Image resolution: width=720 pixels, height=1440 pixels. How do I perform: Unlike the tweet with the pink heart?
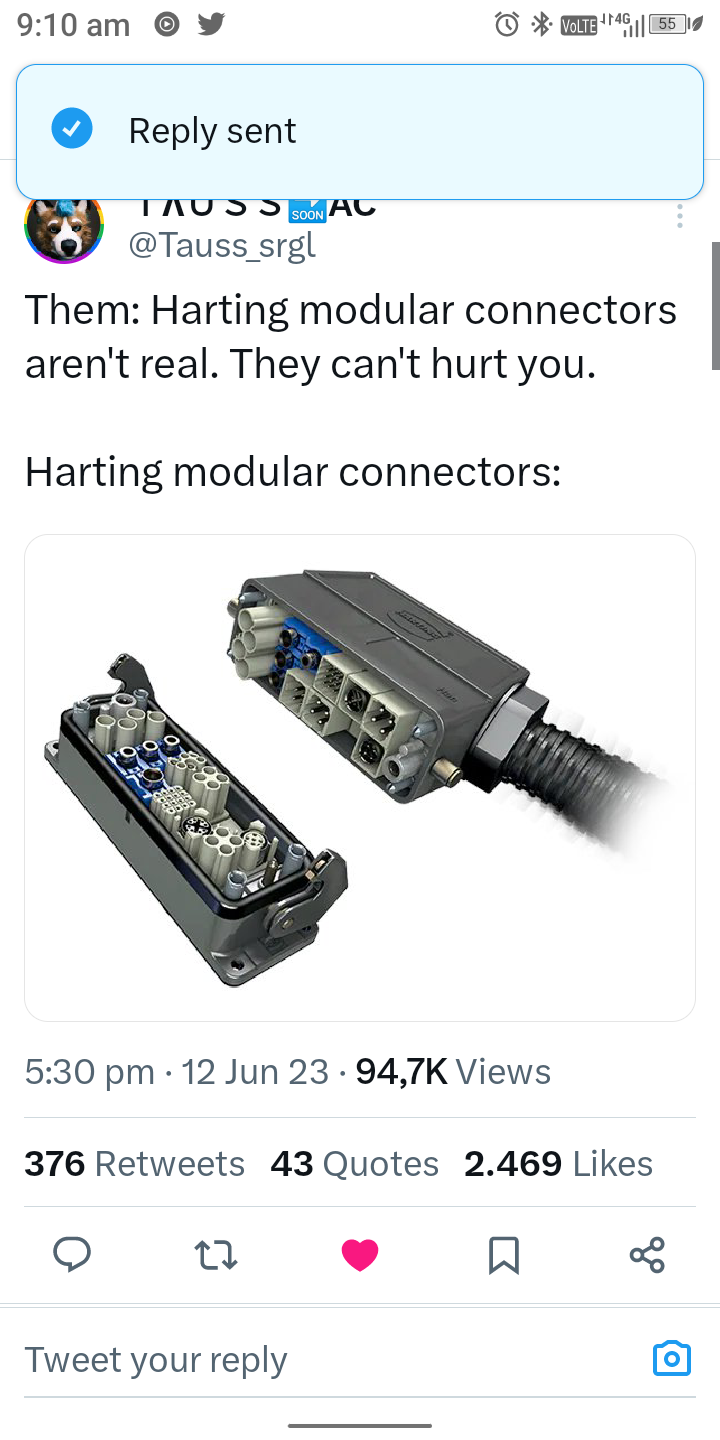click(360, 1254)
